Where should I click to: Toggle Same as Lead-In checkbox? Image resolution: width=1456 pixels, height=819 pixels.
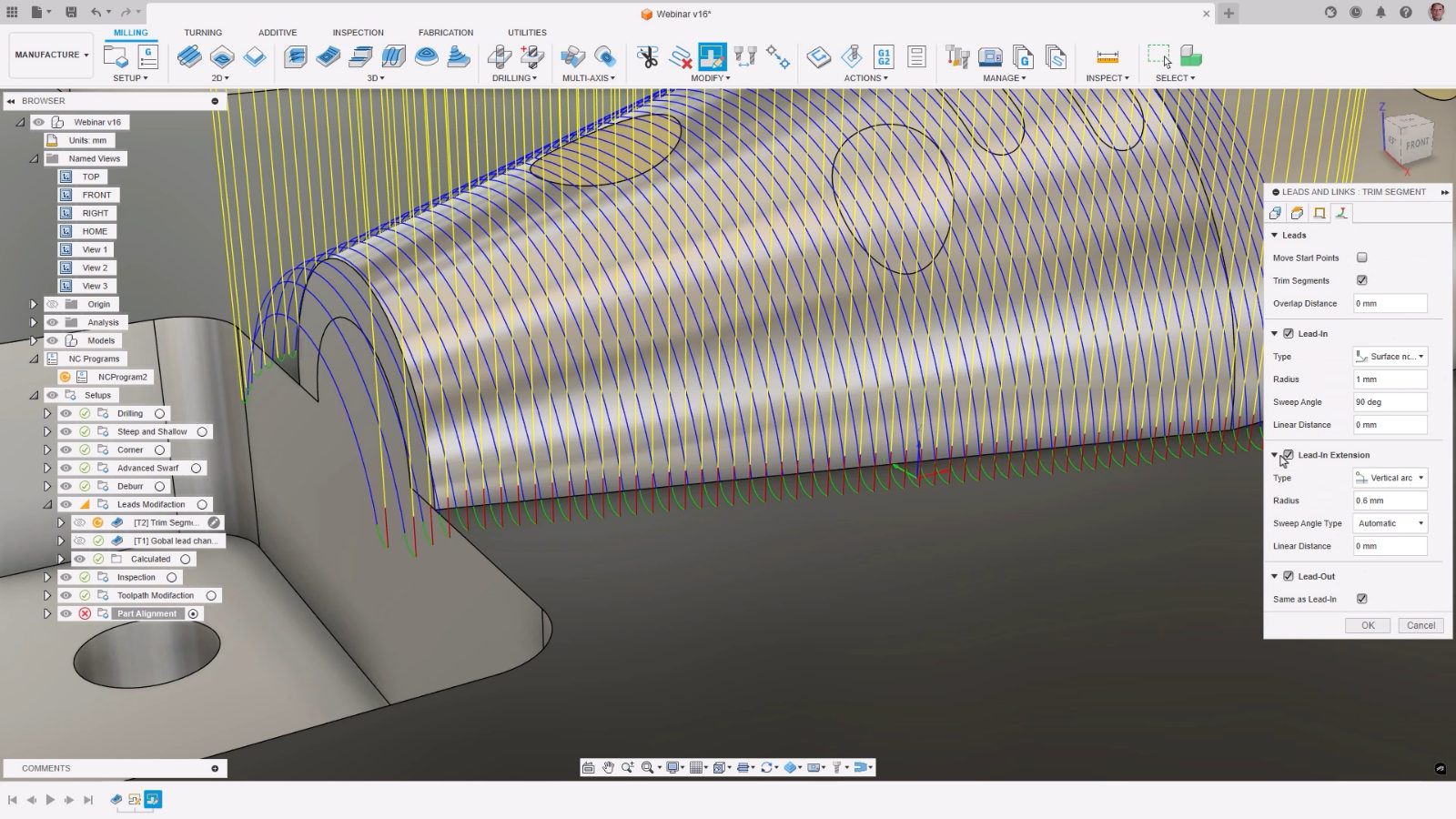tap(1361, 599)
